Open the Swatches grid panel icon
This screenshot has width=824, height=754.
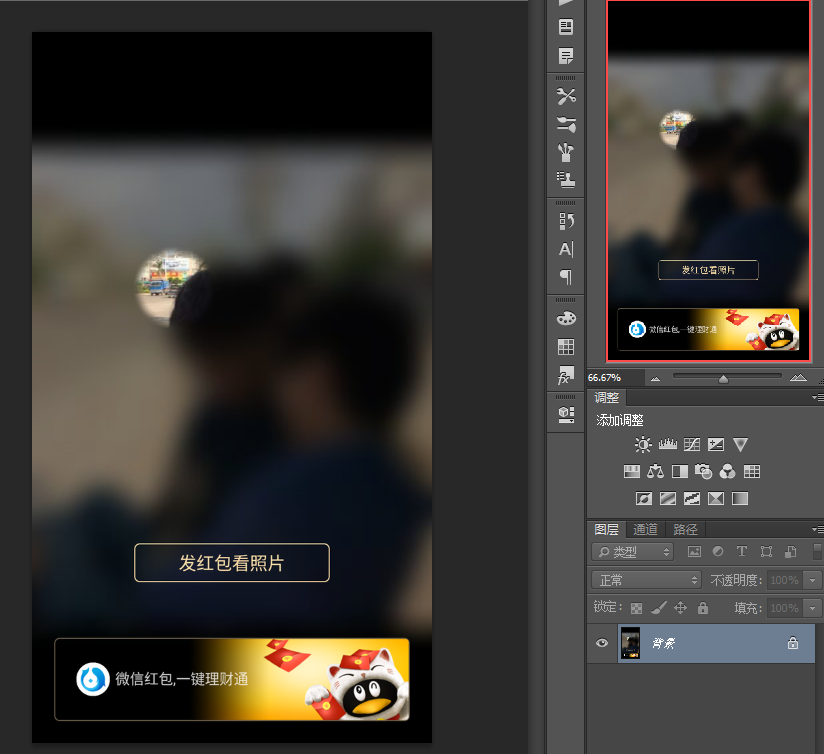click(566, 347)
